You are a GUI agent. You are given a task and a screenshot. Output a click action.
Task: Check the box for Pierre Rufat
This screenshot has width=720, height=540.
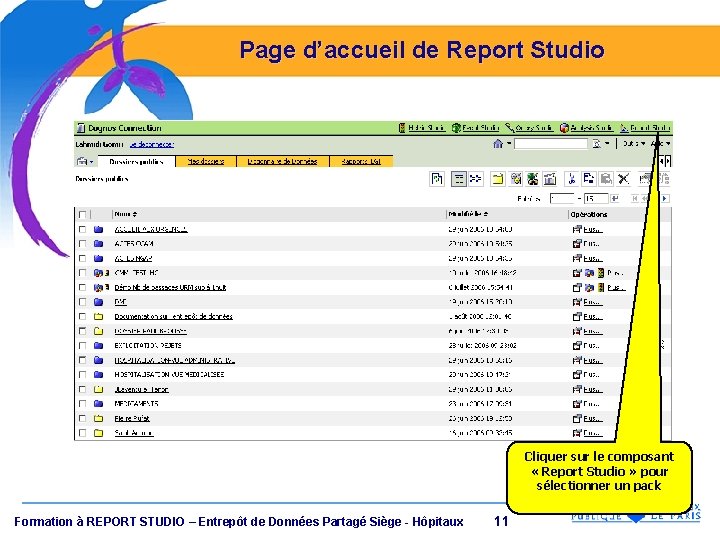click(x=82, y=418)
